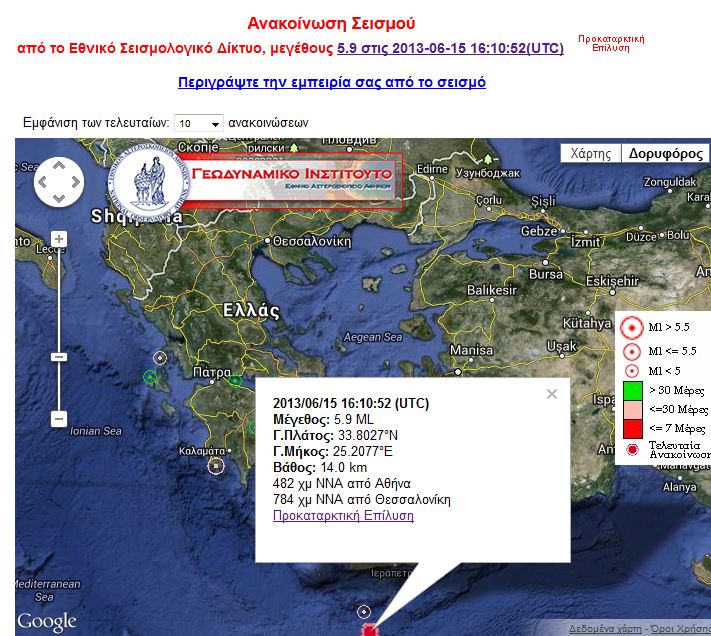
Task: Click the Προκαταρκτική Επίλυση note in header
Action: click(611, 43)
